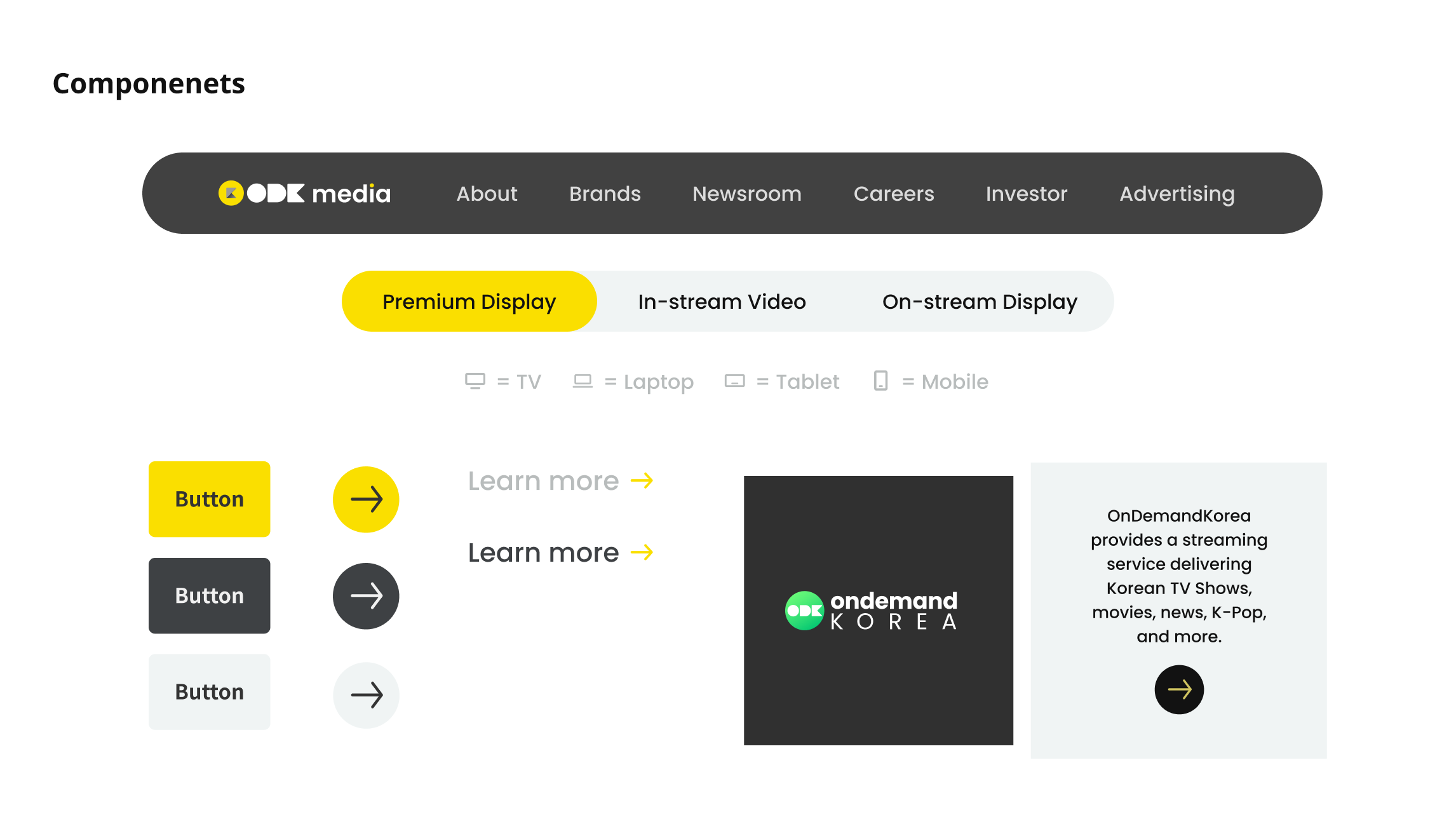Click the '= Tablet' legend label
1456x826 pixels.
pyautogui.click(x=798, y=382)
